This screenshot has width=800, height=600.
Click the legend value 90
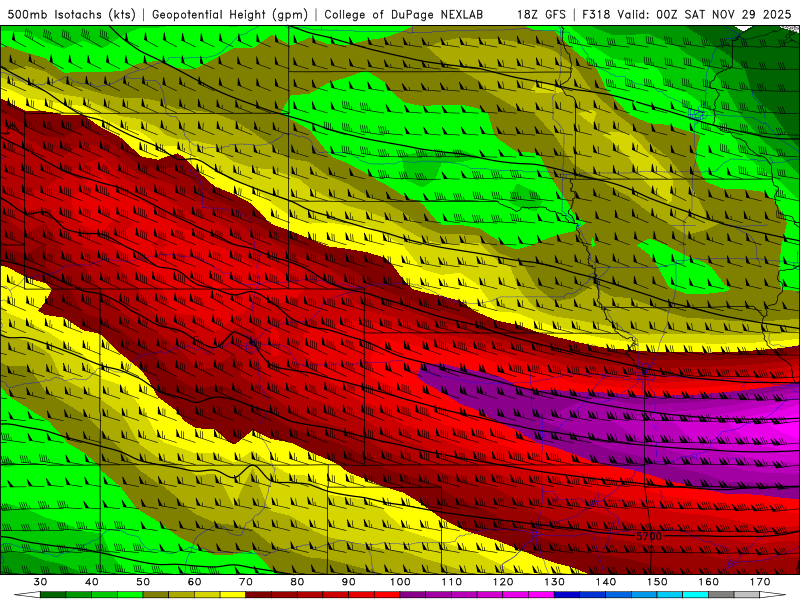pos(349,582)
